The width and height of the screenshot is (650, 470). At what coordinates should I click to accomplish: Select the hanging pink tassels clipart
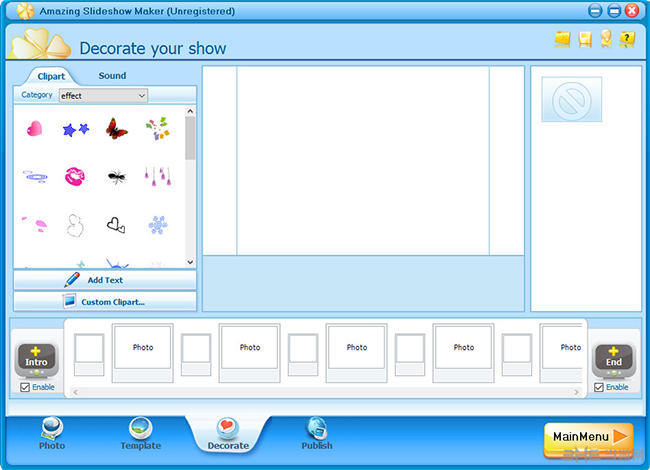[158, 176]
